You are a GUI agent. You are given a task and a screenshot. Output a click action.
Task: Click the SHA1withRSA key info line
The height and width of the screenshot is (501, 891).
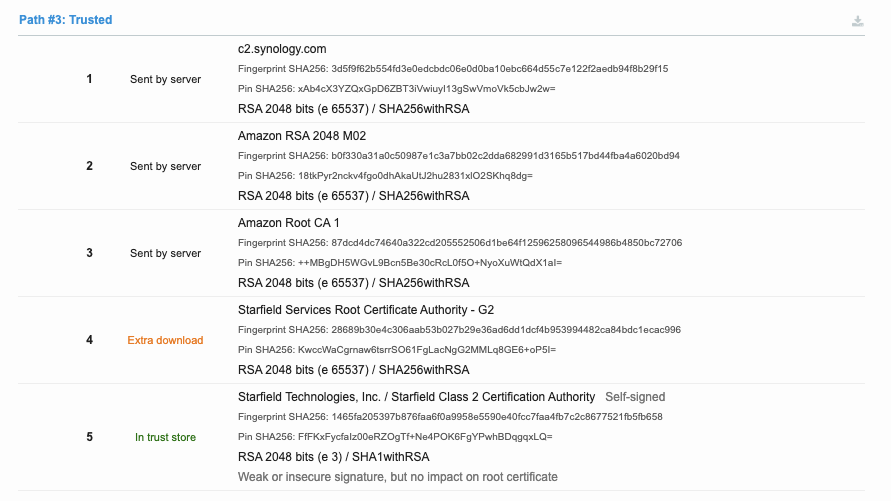tap(334, 457)
